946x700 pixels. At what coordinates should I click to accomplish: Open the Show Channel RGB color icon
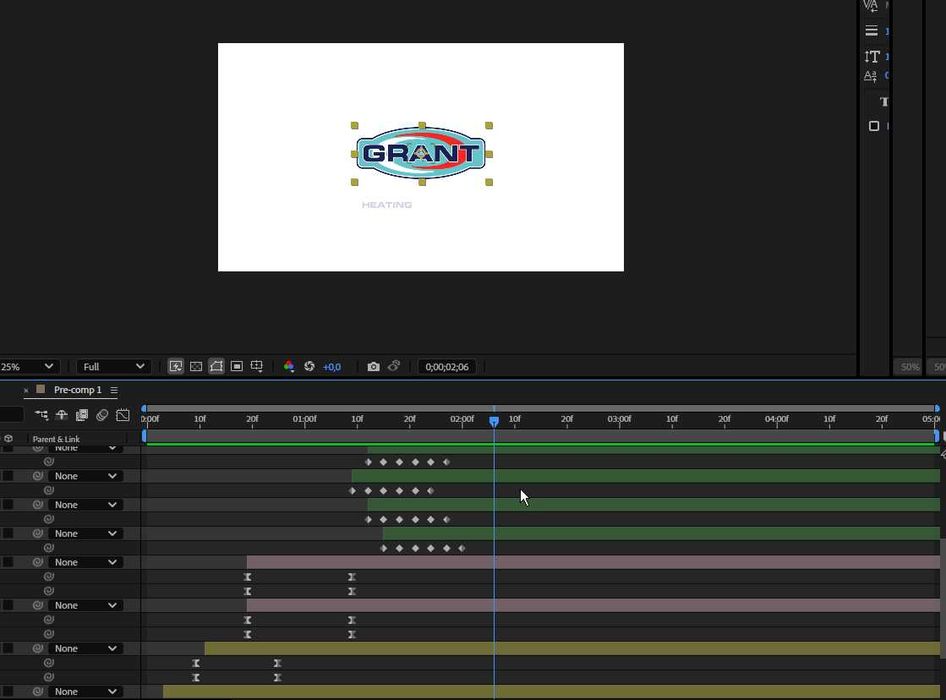289,366
